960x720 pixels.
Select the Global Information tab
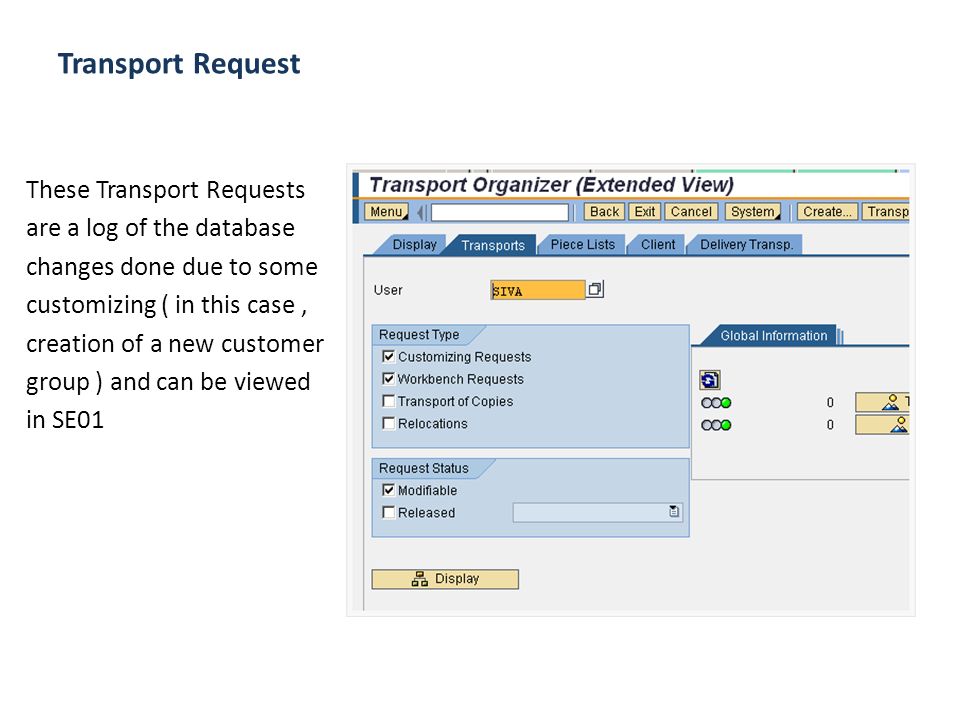click(x=773, y=336)
